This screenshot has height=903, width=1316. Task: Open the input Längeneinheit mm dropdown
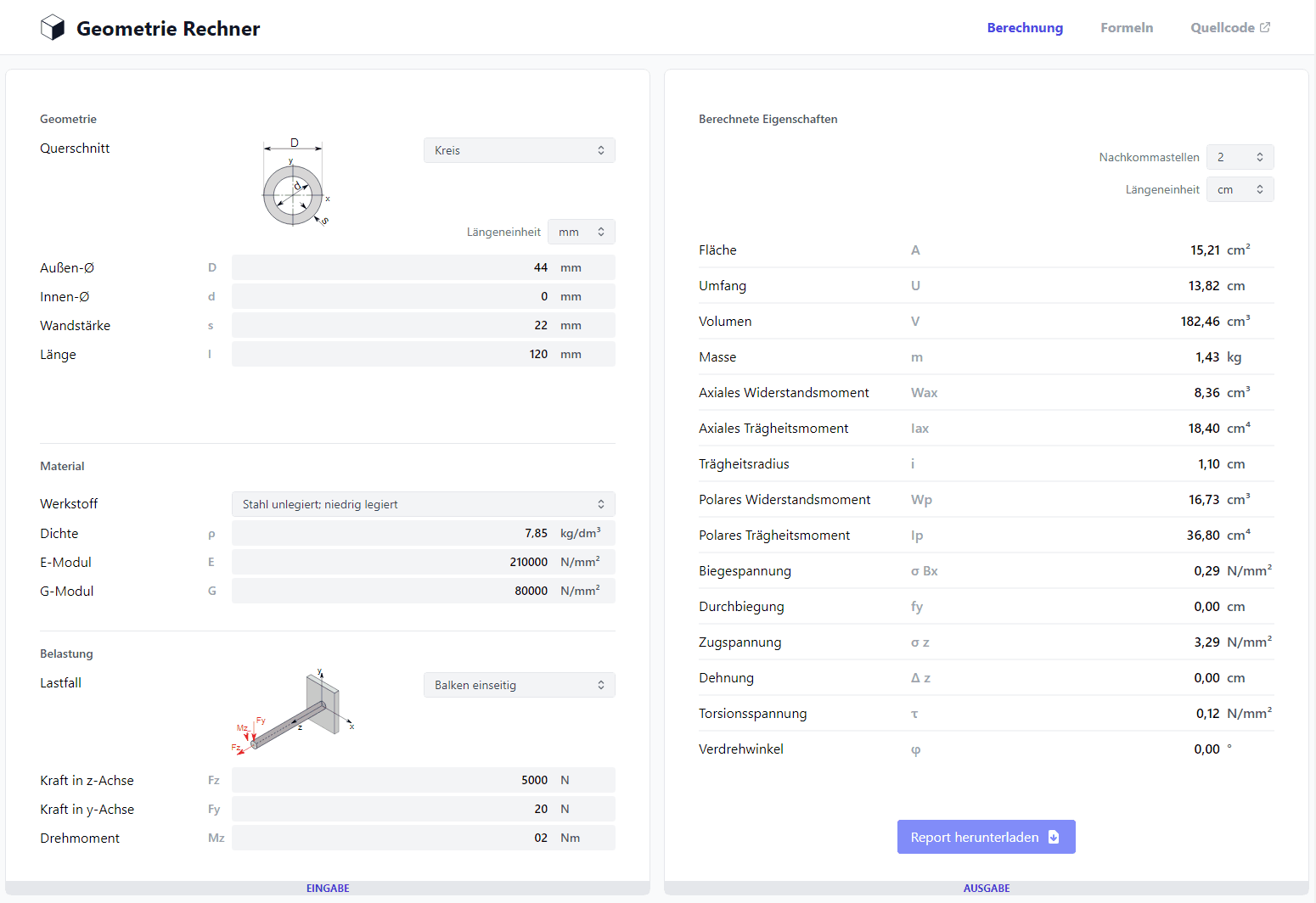[x=582, y=232]
